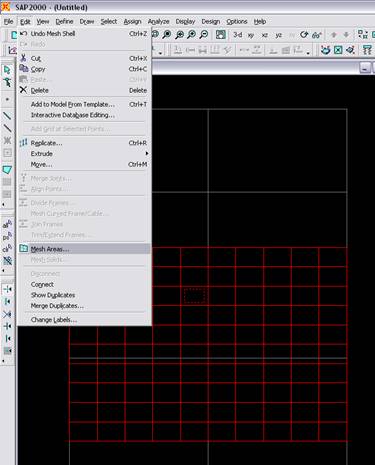Click Merge Duplicates menu entry

pyautogui.click(x=57, y=306)
